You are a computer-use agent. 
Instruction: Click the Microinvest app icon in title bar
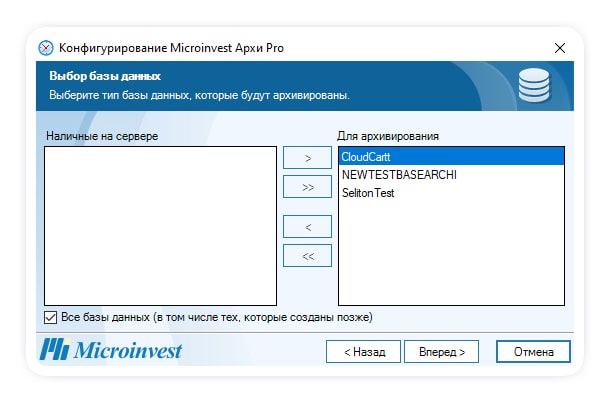(x=46, y=48)
